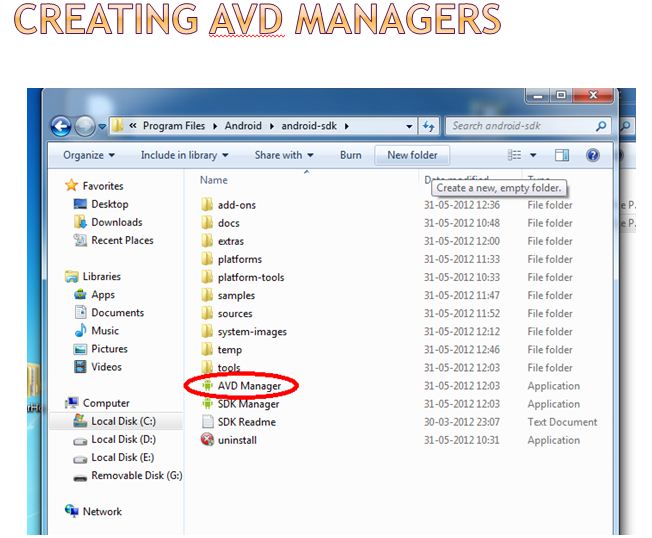Select the AVD Manager android icon

207,385
